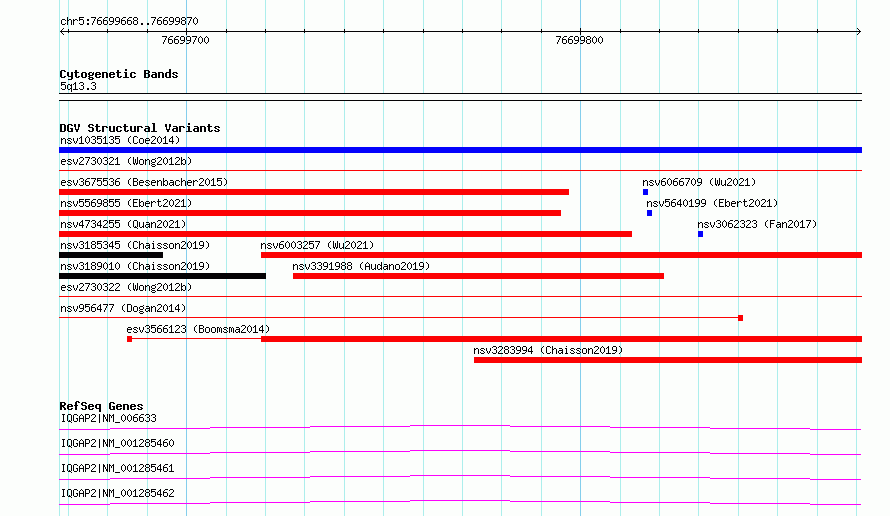The width and height of the screenshot is (890, 516).
Task: Click the nsv1035135 (Coe2014) blue variant bar
Action: click(460, 150)
